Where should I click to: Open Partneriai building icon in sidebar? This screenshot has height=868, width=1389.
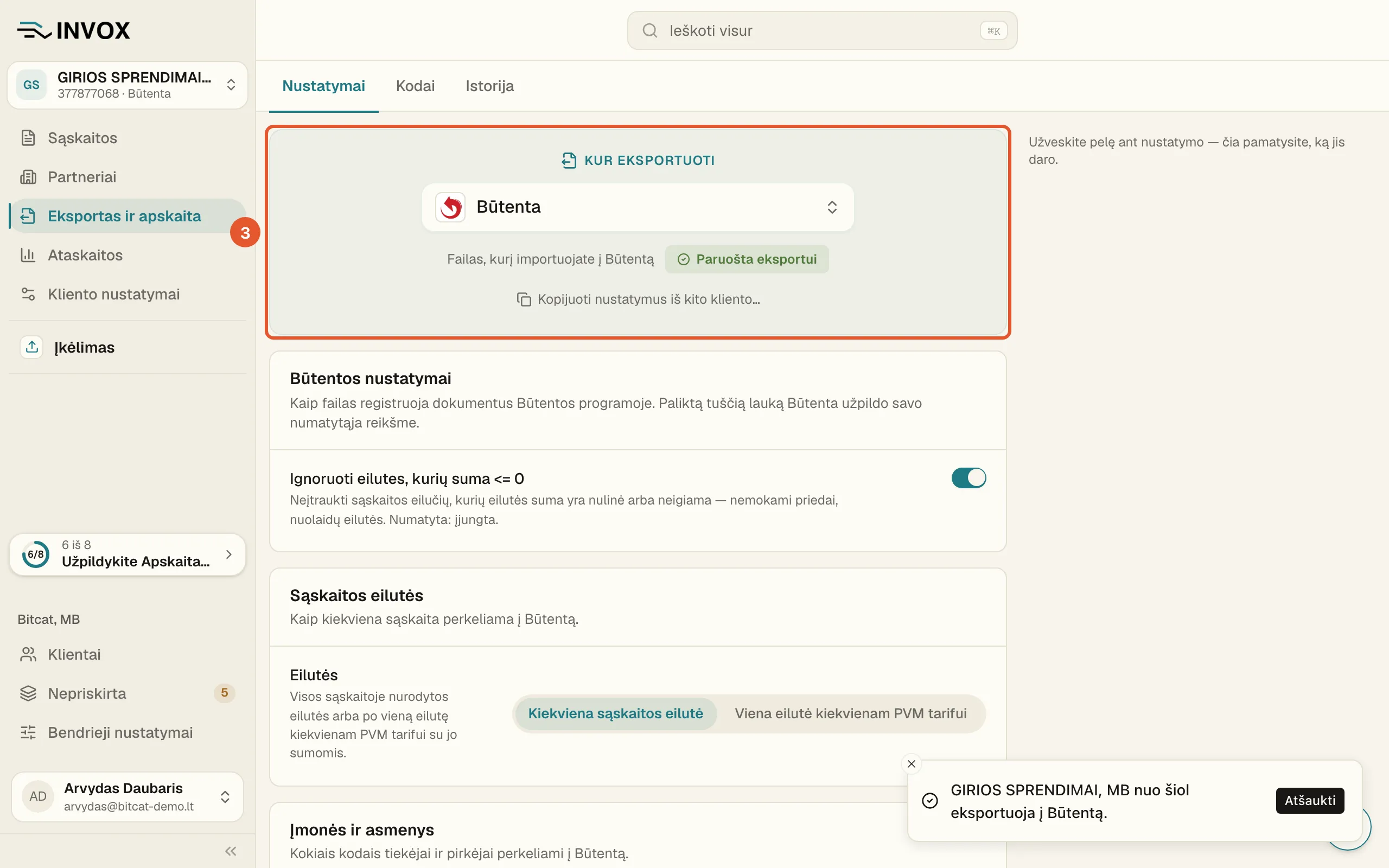tap(28, 177)
